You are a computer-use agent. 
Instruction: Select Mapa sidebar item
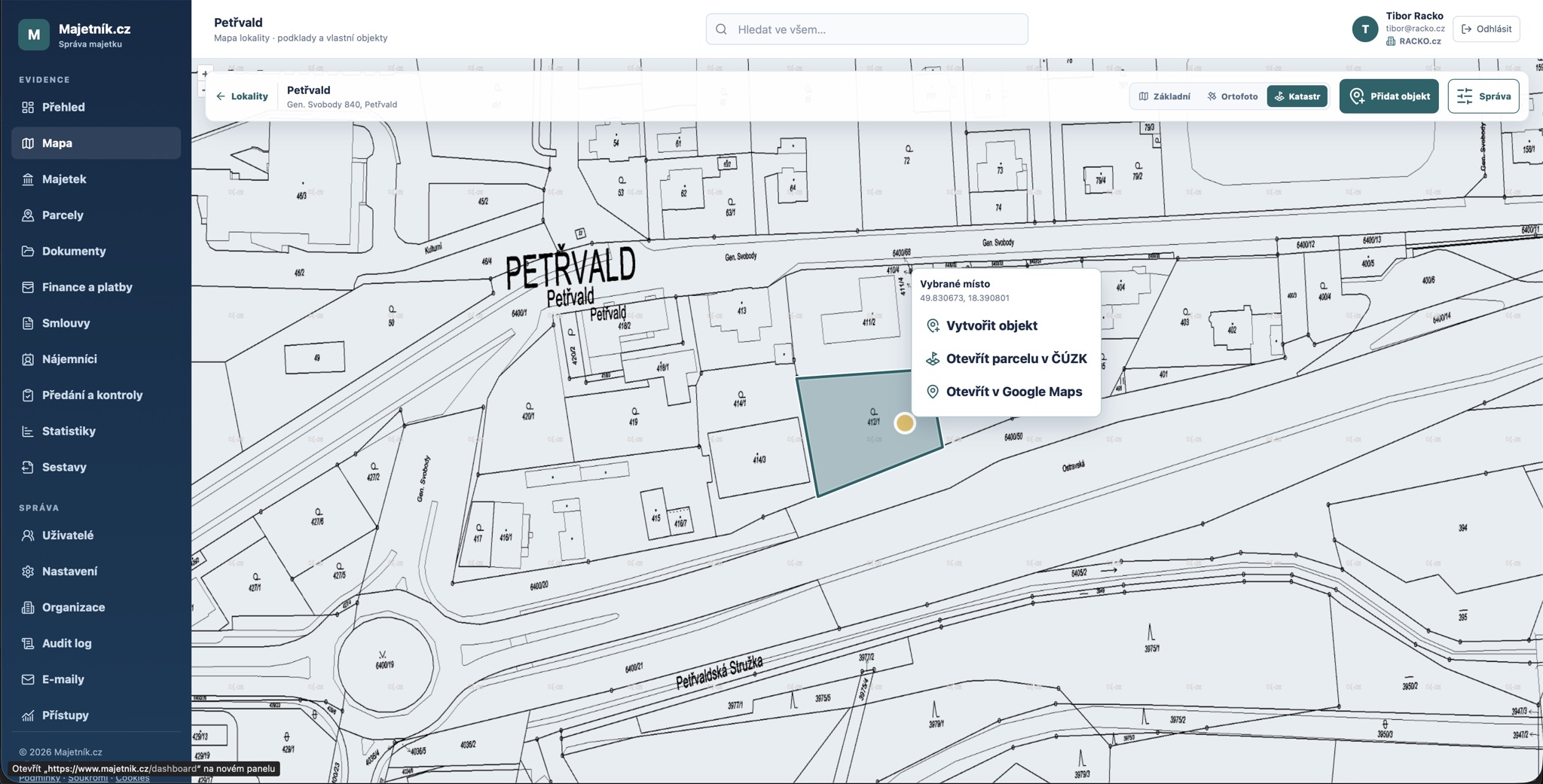pos(96,143)
